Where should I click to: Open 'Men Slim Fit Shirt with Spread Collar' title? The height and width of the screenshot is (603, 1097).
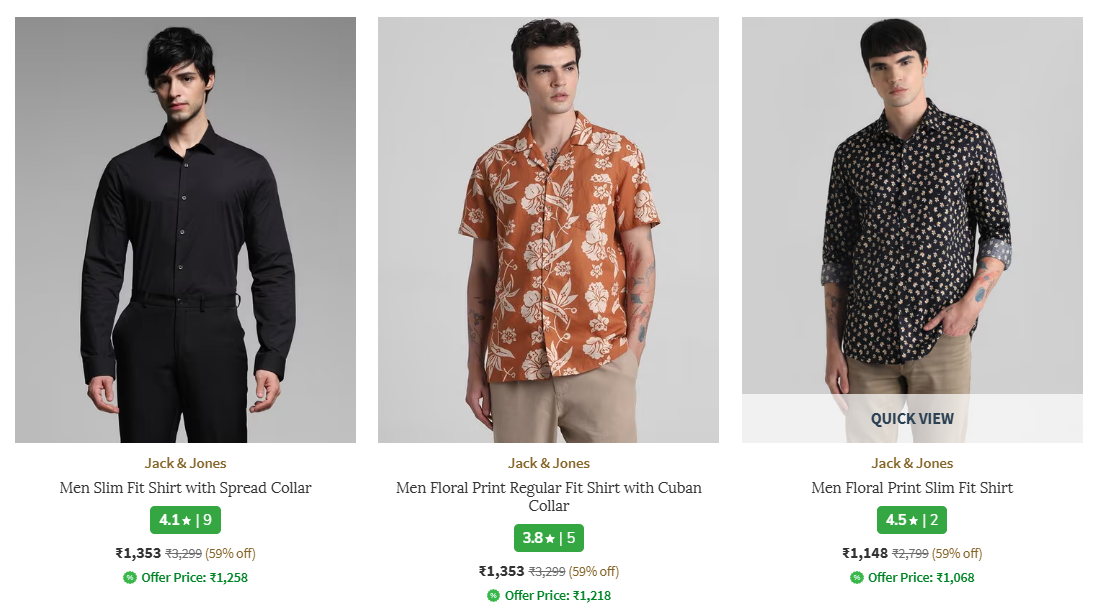tap(185, 488)
